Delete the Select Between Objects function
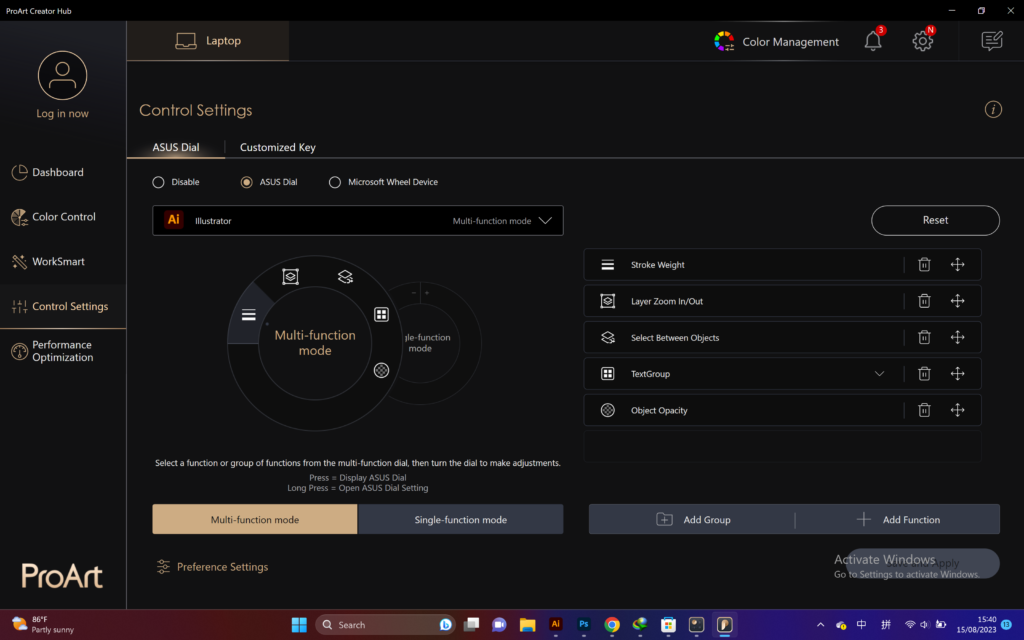The height and width of the screenshot is (640, 1024). click(924, 338)
